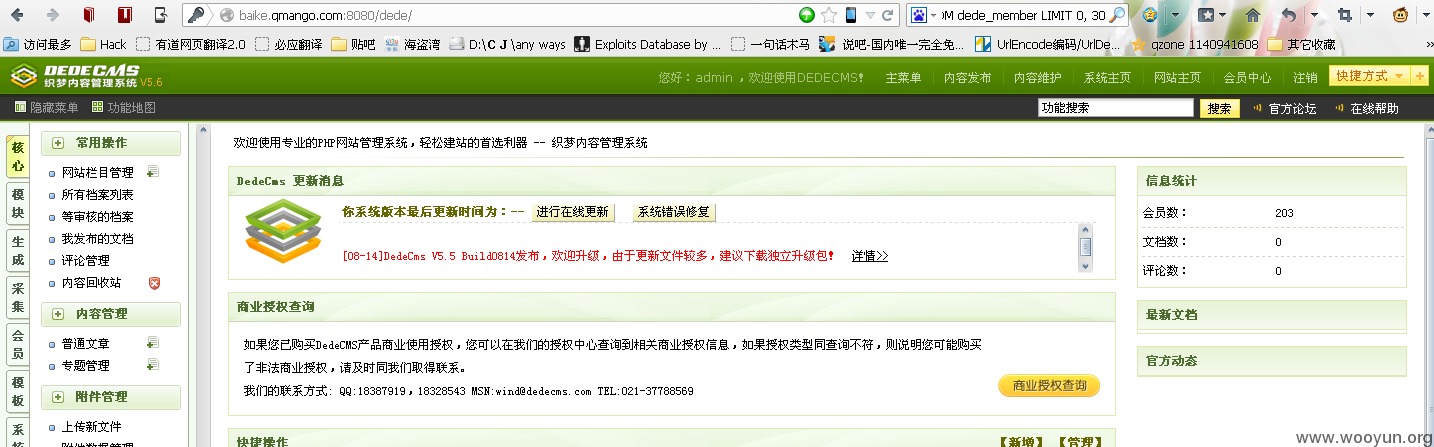
Task: Toggle 隐藏菜单 in the toolbar
Action: pyautogui.click(x=46, y=108)
